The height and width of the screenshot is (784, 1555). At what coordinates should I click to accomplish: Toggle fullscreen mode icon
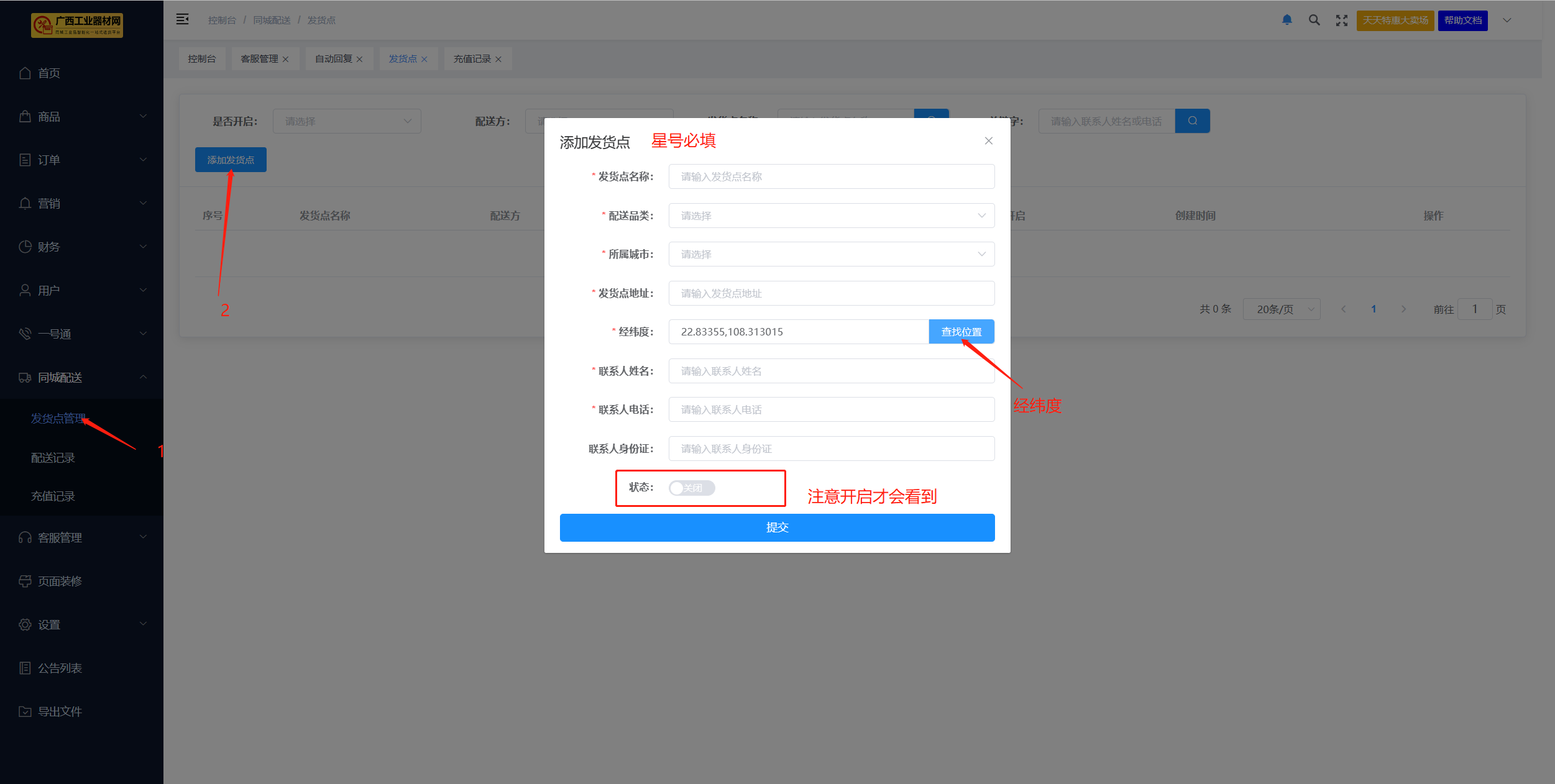[x=1341, y=21]
